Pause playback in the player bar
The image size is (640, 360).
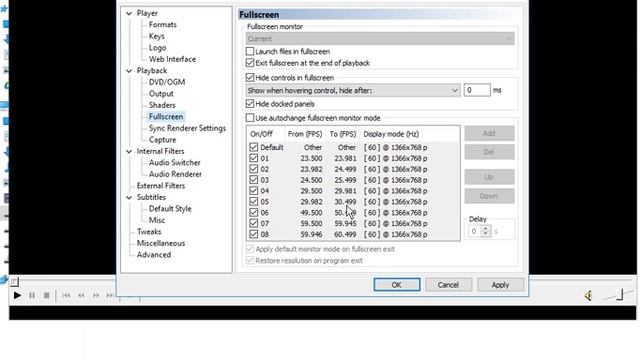tap(32, 295)
